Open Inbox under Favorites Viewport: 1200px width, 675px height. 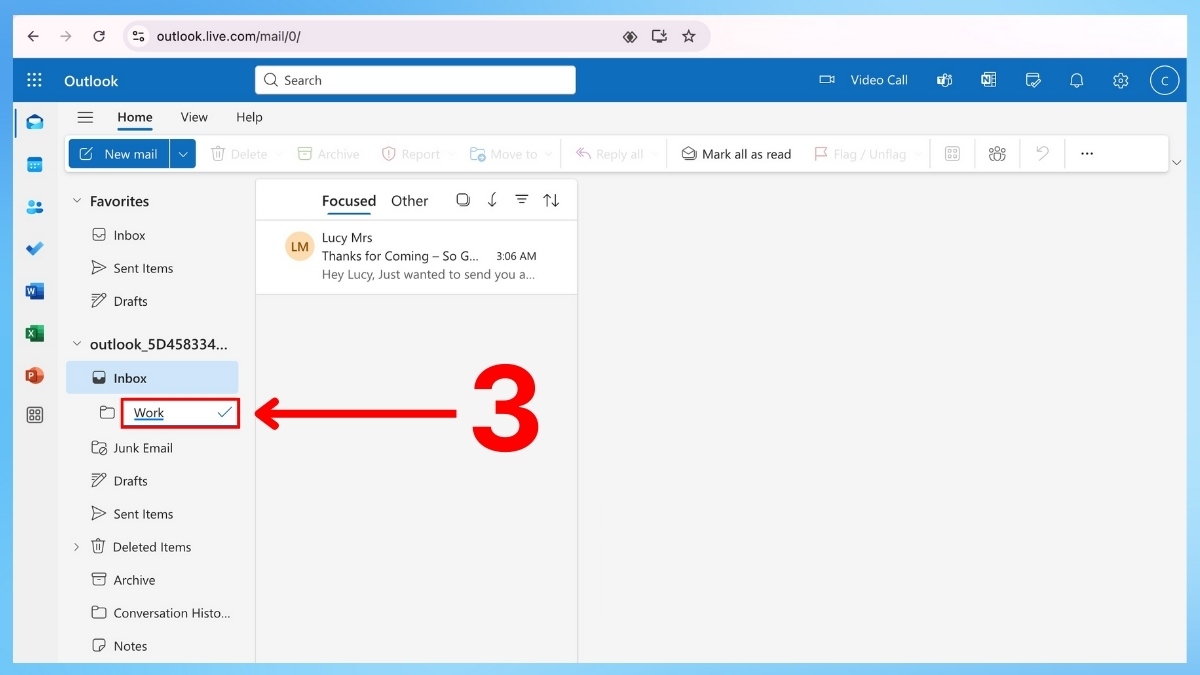152,235
